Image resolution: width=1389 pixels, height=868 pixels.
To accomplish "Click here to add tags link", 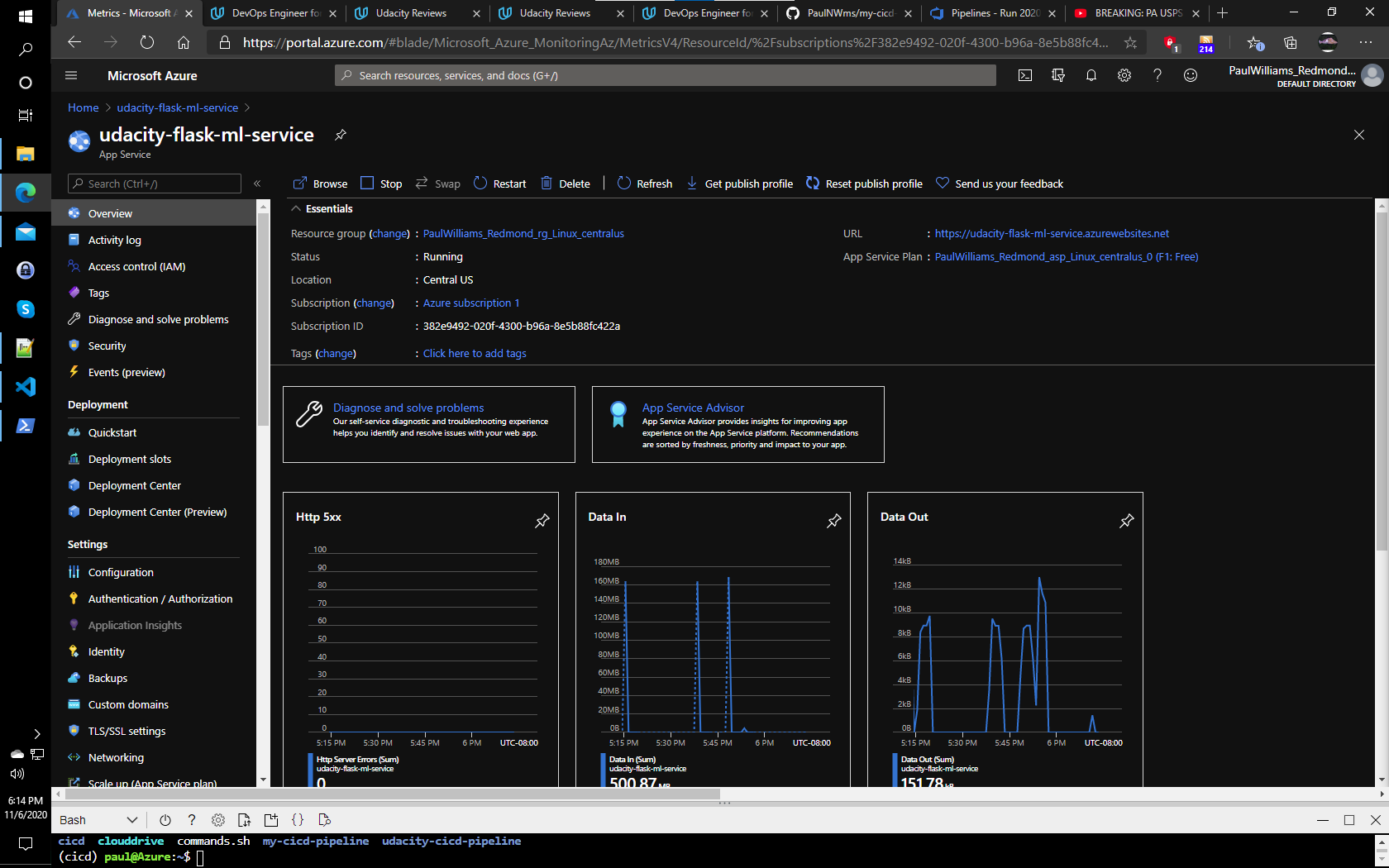I will (475, 353).
